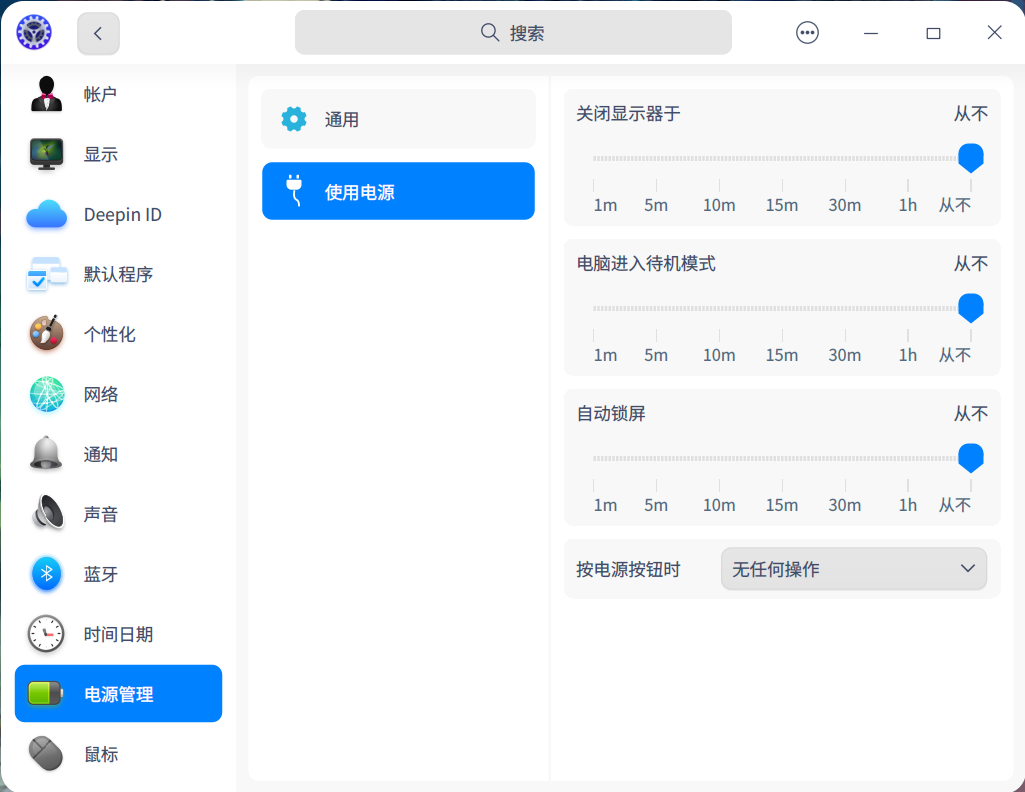Viewport: 1025px width, 792px height.
Task: Click the 通知 bell icon
Action: 45,454
